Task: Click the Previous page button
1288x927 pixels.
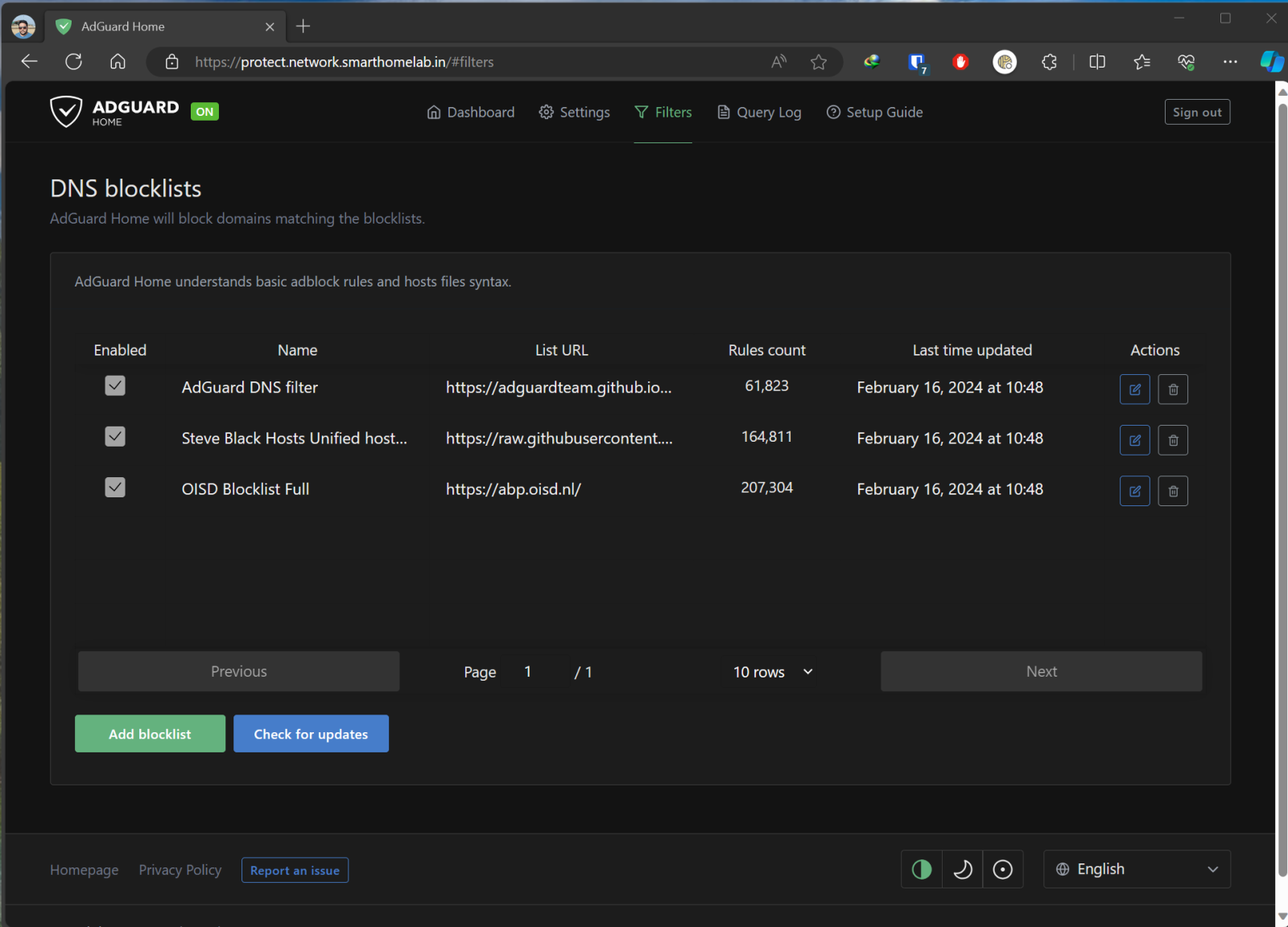Action: (x=239, y=671)
